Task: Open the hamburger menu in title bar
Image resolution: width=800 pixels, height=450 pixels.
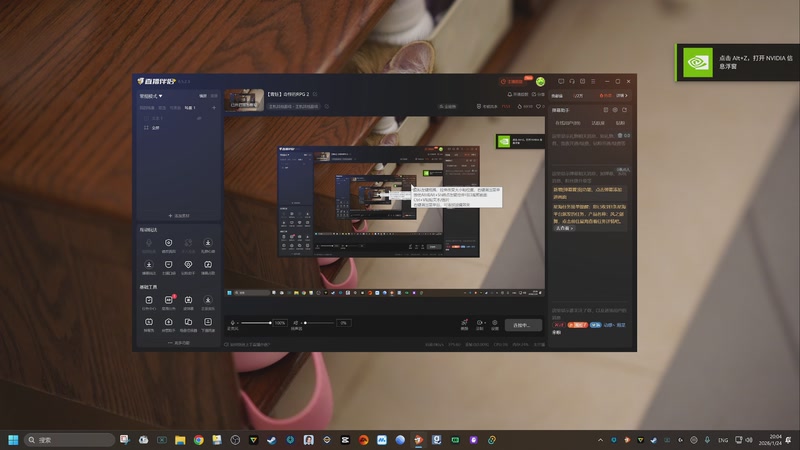Action: tap(593, 82)
